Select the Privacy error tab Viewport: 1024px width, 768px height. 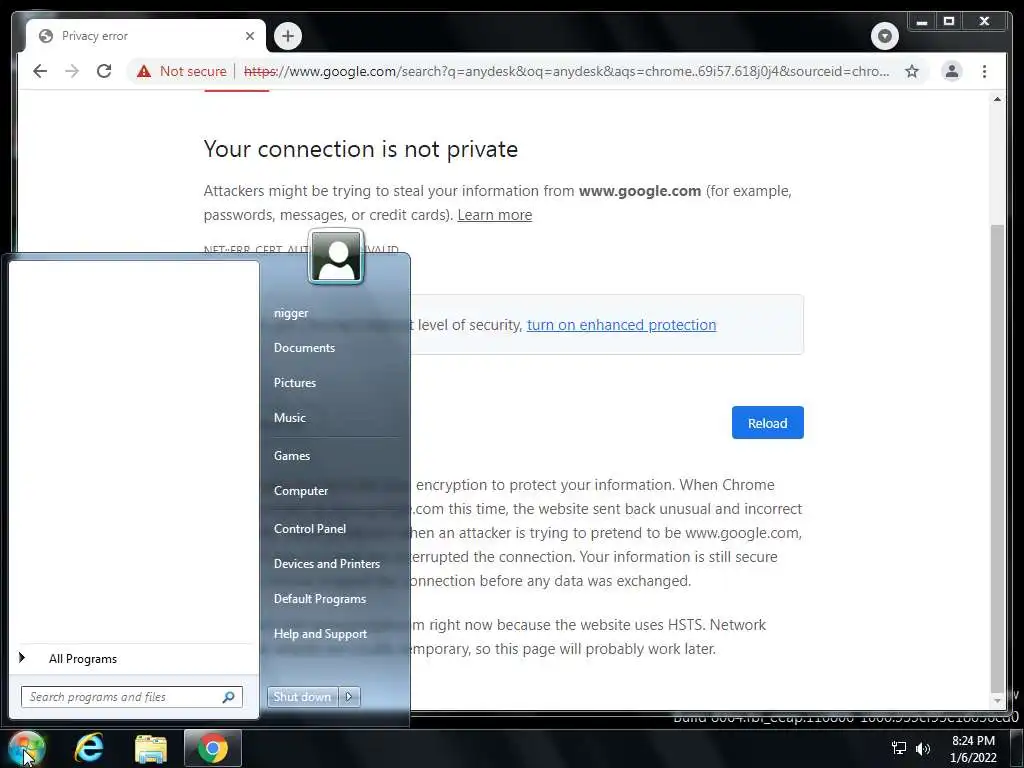[x=145, y=36]
